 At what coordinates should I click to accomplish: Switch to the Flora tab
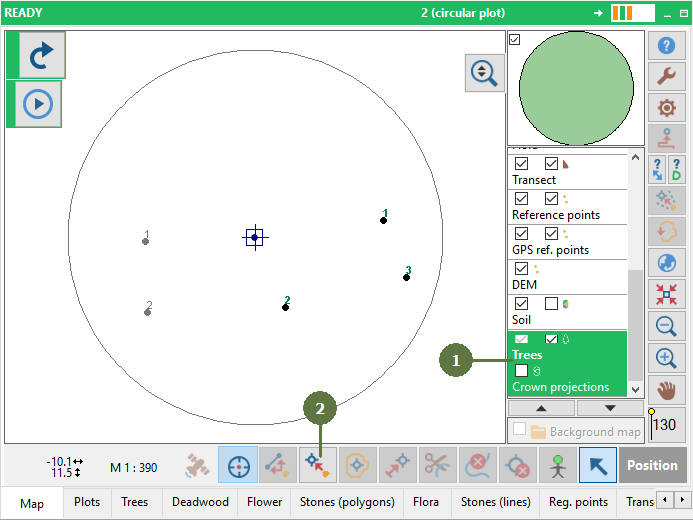point(426,502)
